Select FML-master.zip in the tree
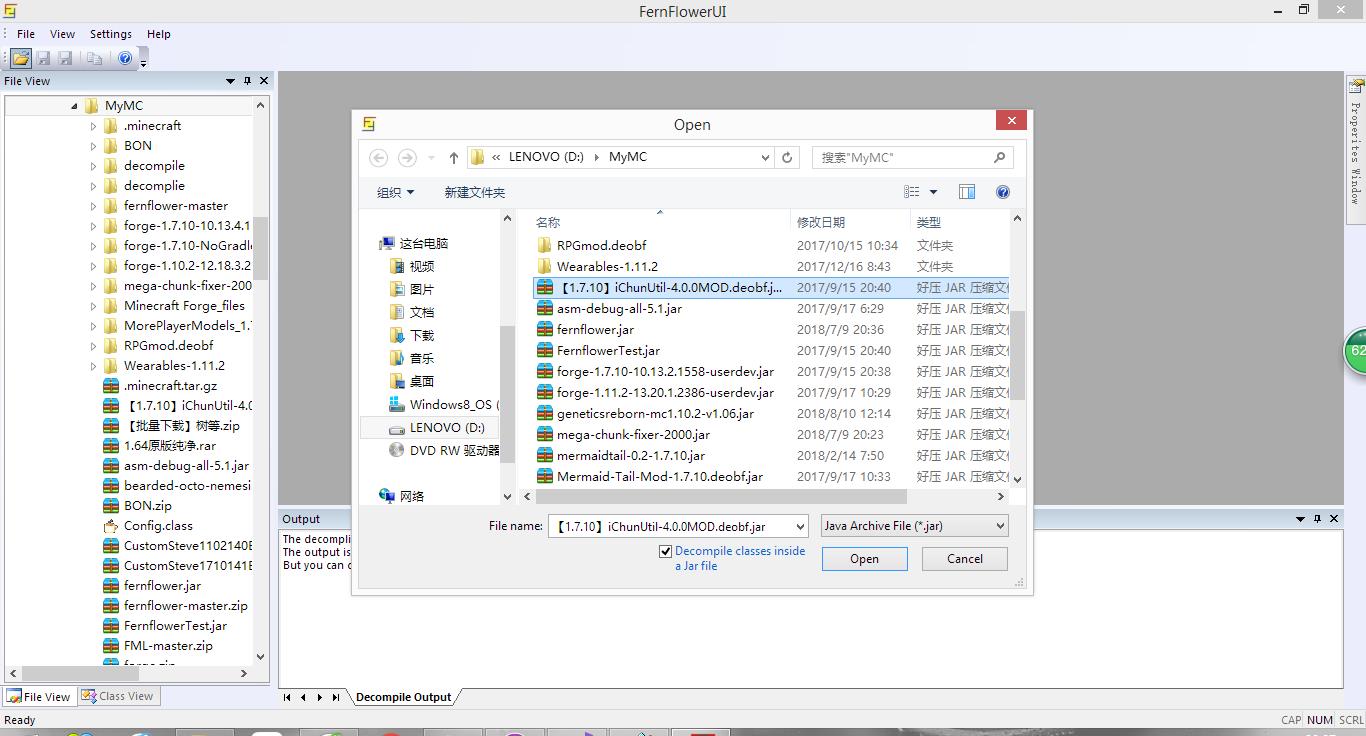Image resolution: width=1366 pixels, height=736 pixels. point(168,646)
